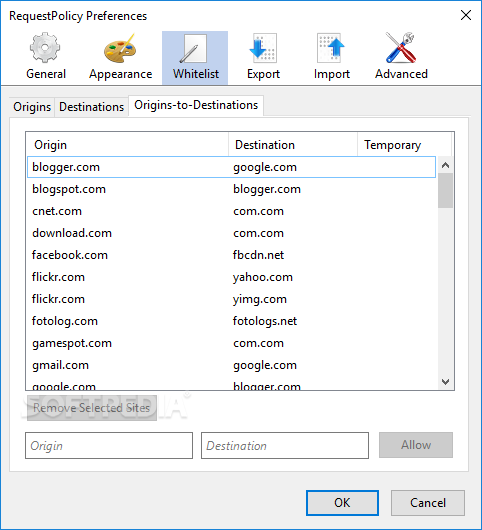Select the blogger.com origin cell
The image size is (482, 530).
pos(66,167)
